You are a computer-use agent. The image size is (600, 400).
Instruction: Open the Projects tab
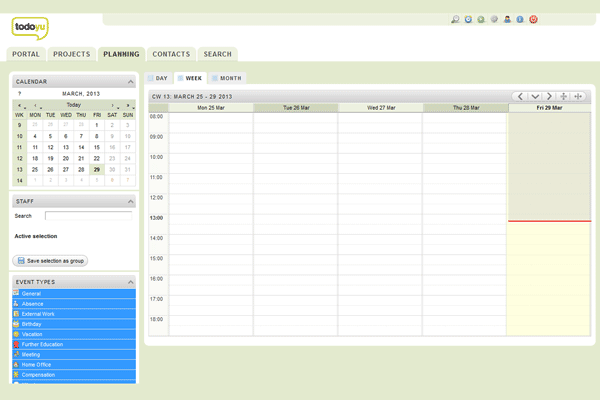(x=72, y=54)
